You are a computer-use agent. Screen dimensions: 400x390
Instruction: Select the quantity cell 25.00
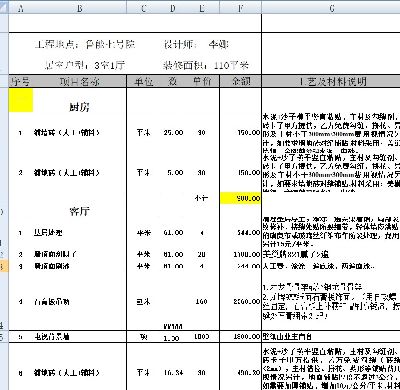pos(173,133)
